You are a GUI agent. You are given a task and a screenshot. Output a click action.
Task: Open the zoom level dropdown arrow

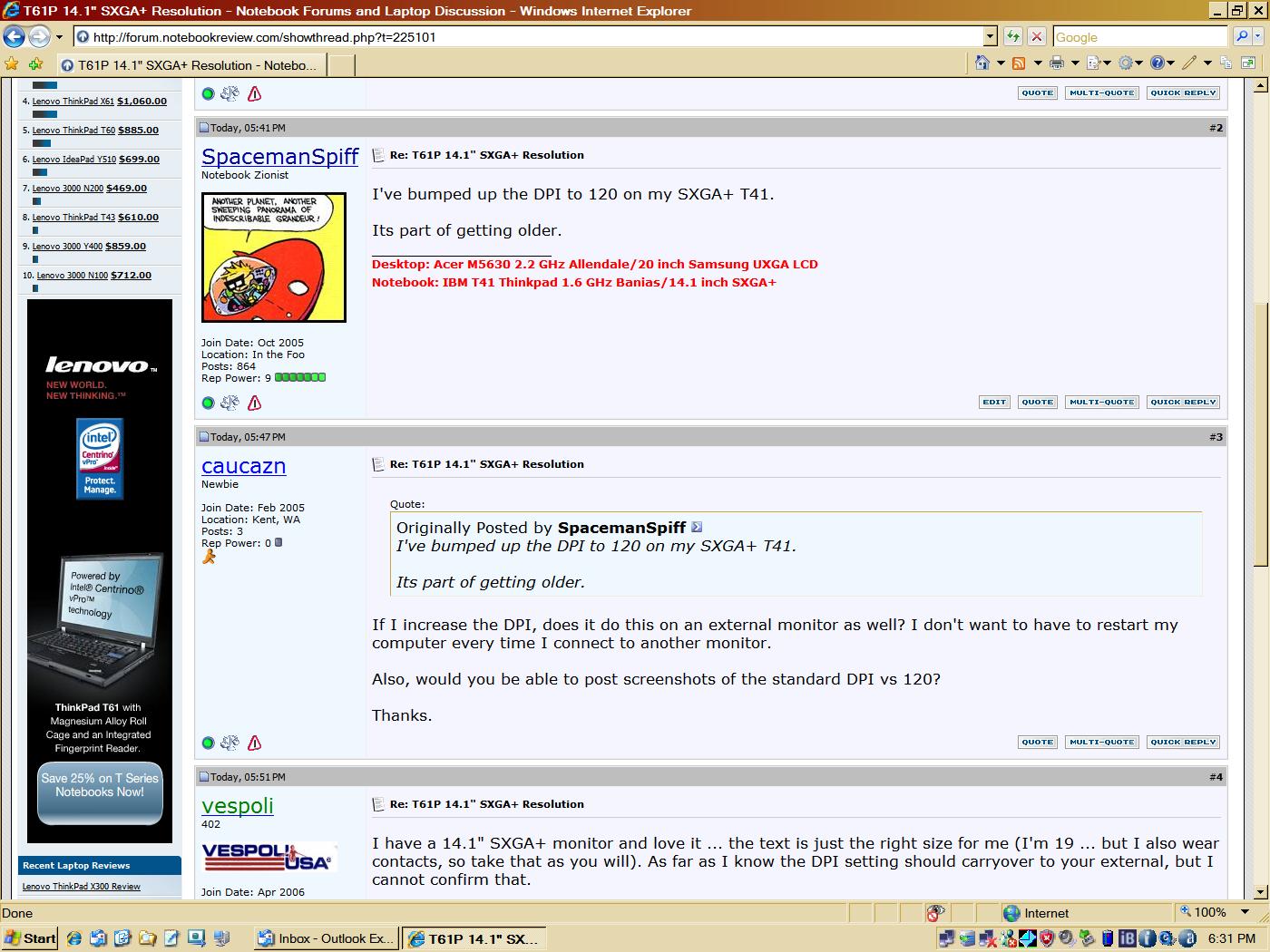[1246, 913]
